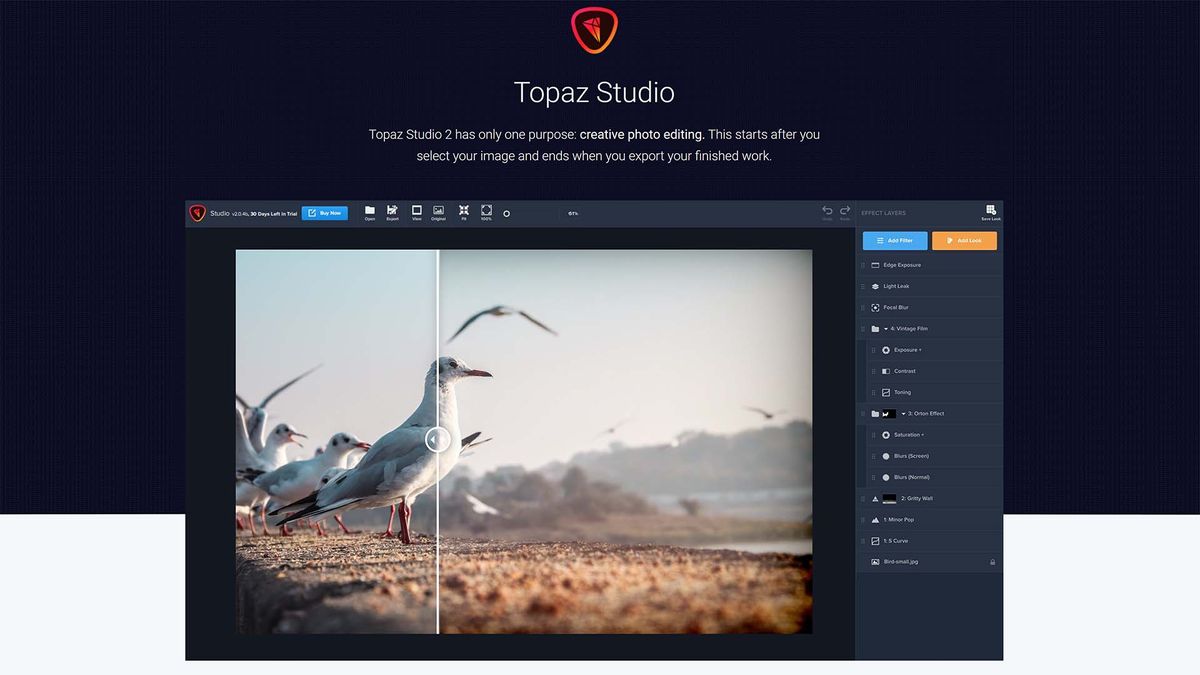1200x675 pixels.
Task: Click the lock icon on Bird-small.jpg
Action: coord(993,562)
